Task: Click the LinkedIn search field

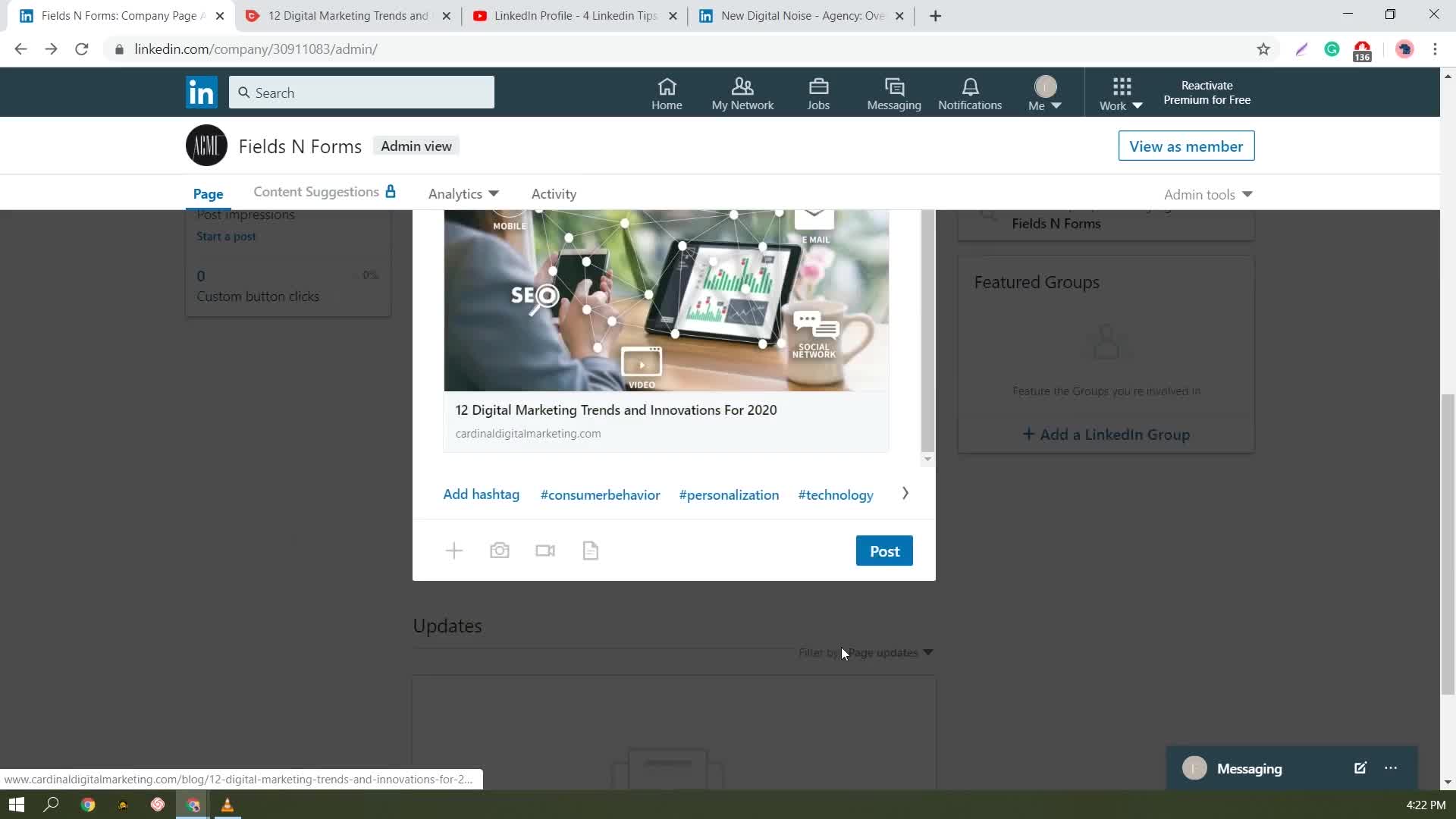Action: 362,93
